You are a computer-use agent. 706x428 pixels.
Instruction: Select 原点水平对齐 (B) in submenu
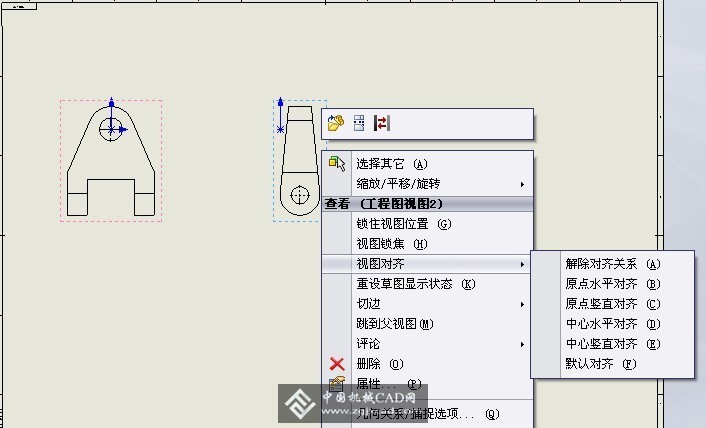pyautogui.click(x=612, y=284)
